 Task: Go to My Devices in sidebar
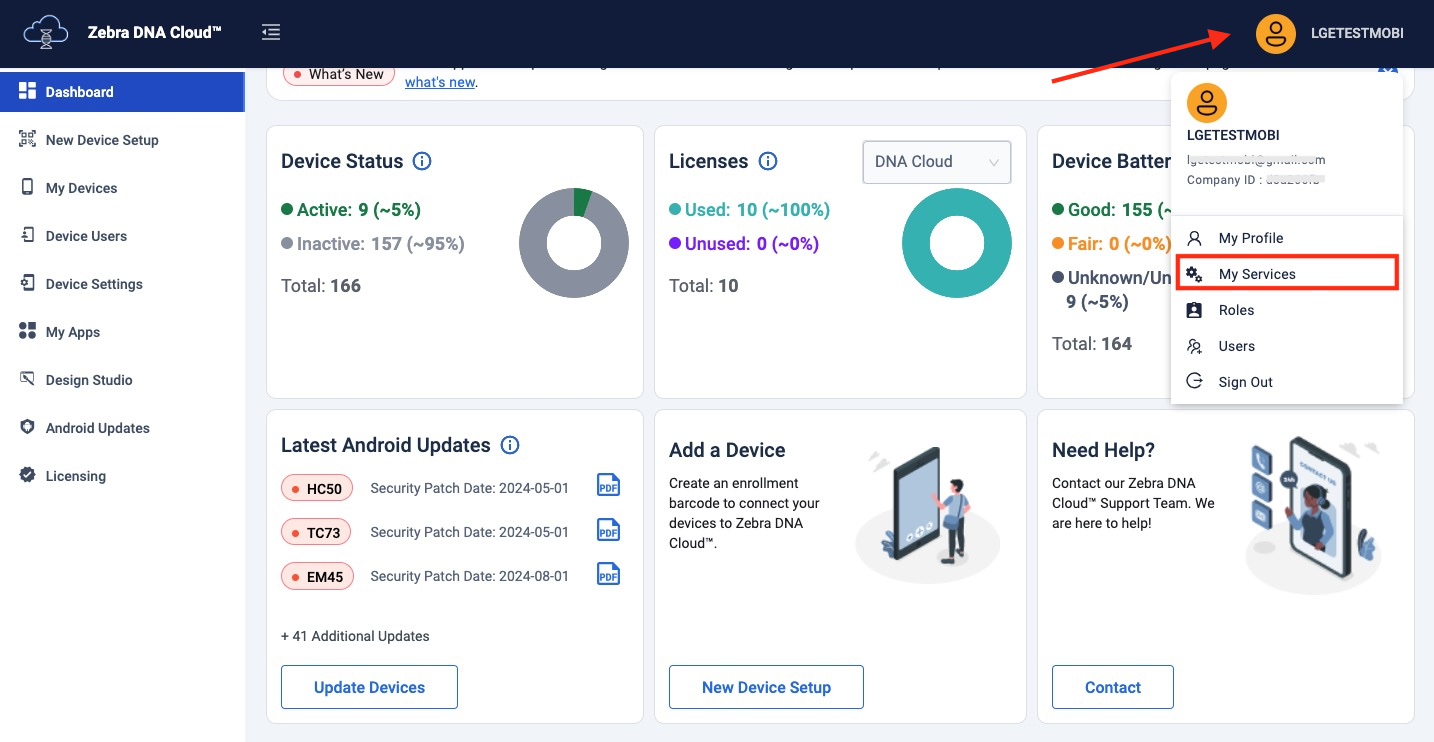(81, 188)
